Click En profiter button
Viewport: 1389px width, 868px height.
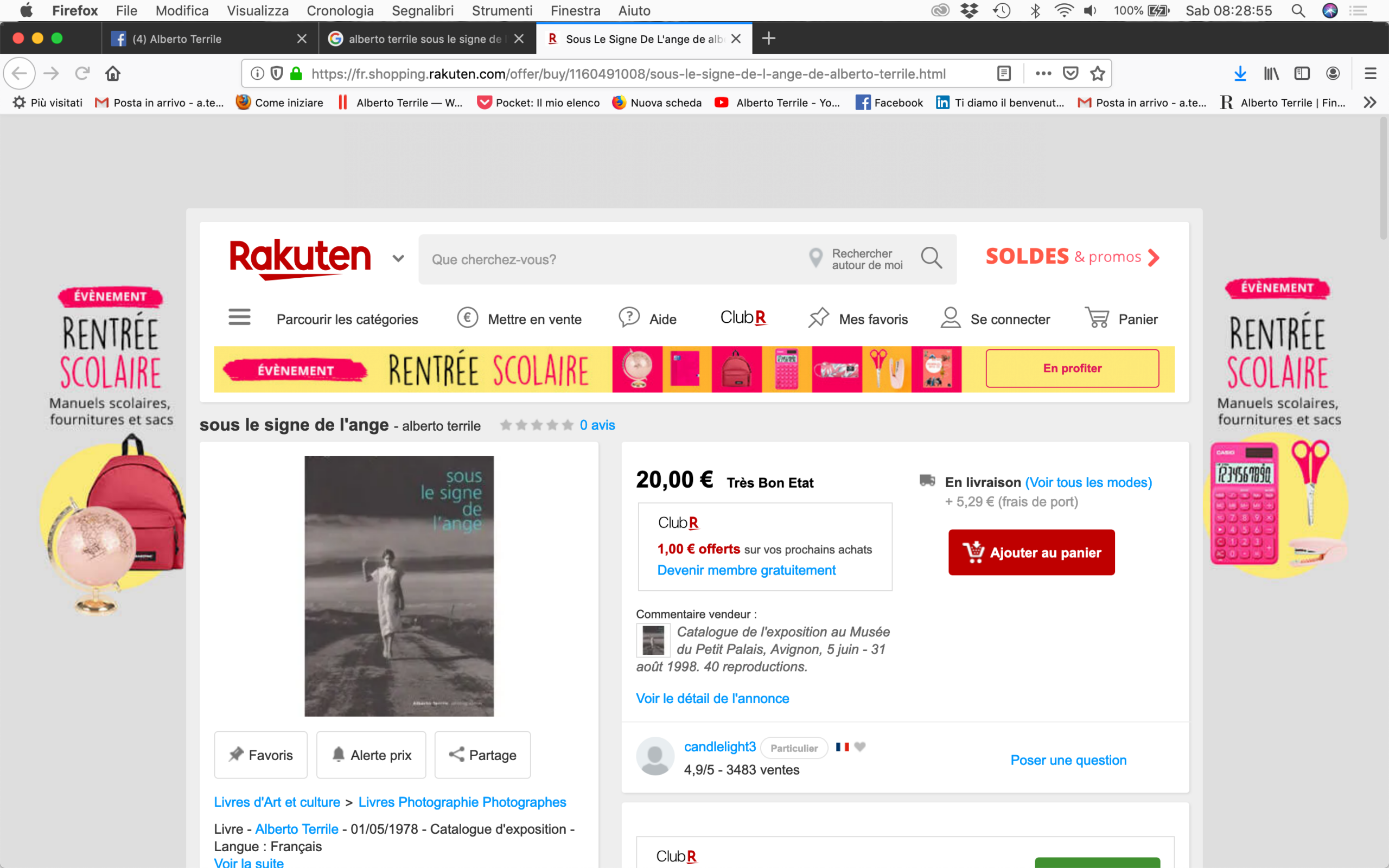(x=1072, y=368)
